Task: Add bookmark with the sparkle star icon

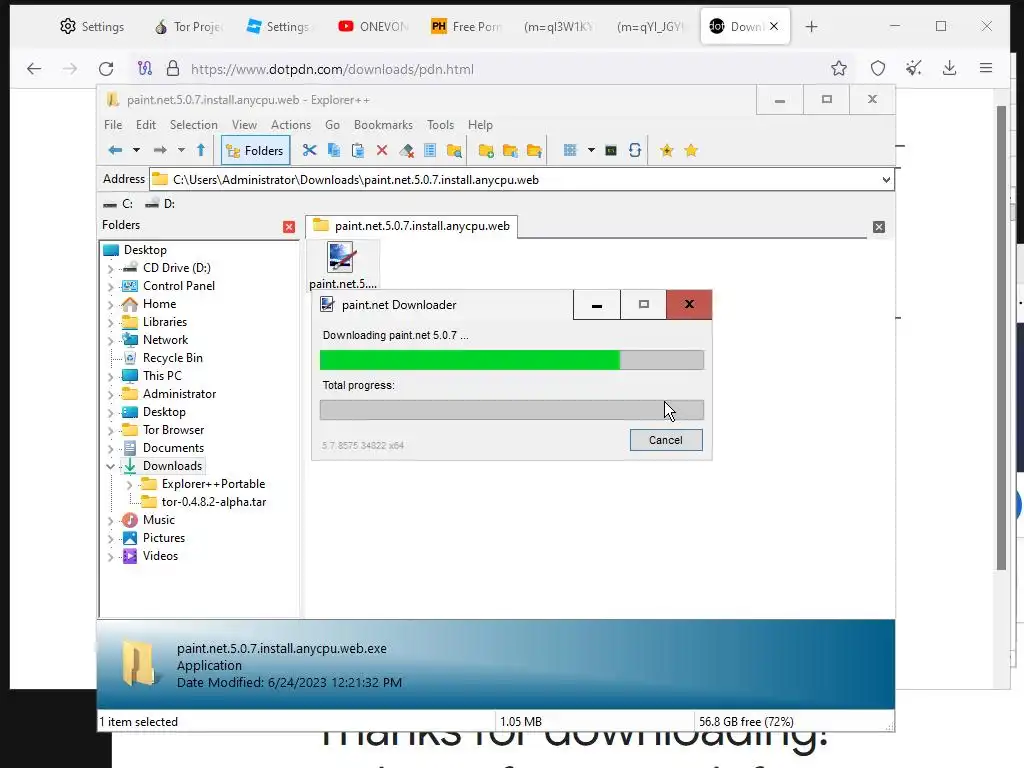Action: 667,151
